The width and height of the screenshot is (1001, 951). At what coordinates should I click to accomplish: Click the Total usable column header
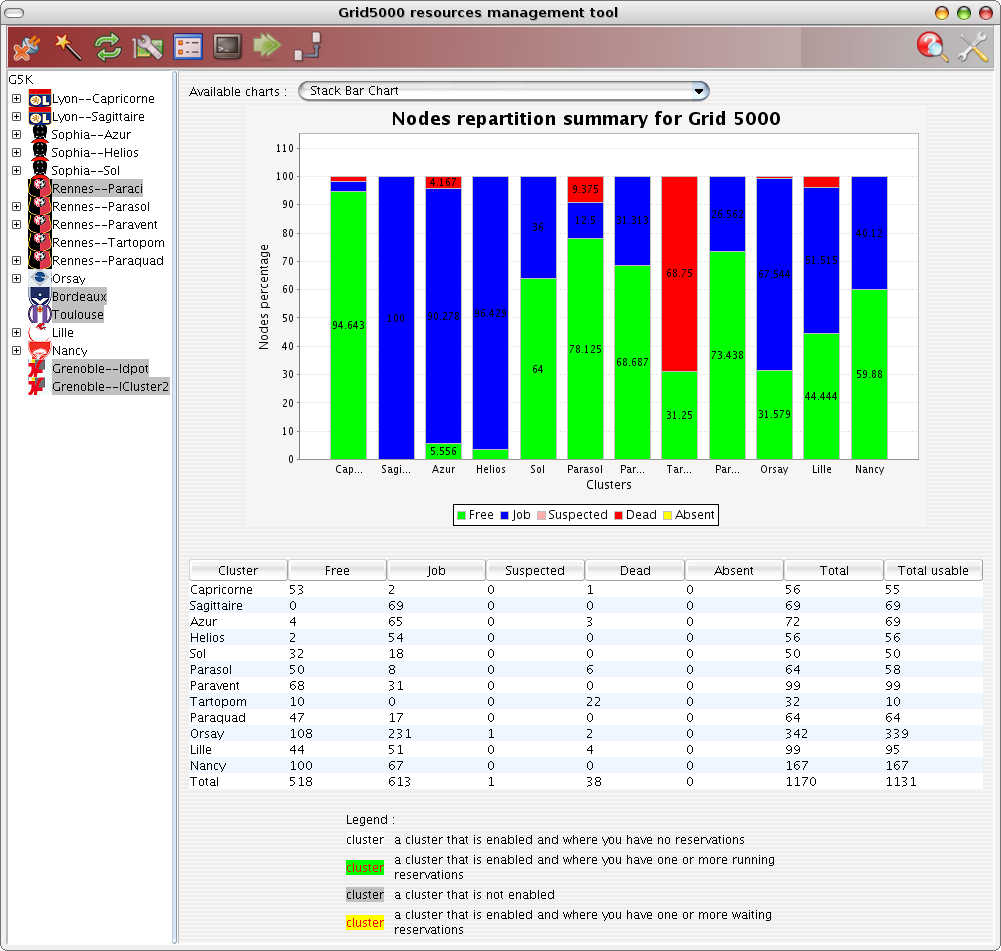(x=933, y=570)
